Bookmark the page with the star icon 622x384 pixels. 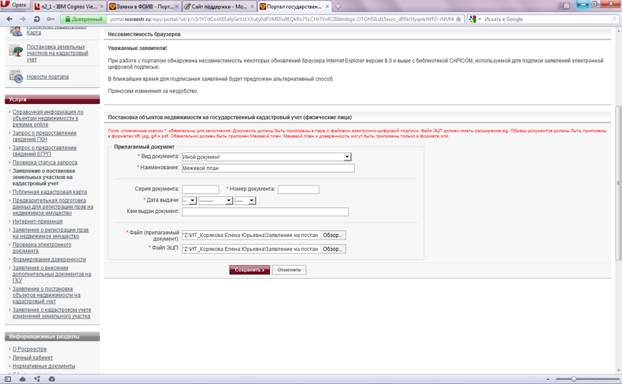[x=459, y=19]
